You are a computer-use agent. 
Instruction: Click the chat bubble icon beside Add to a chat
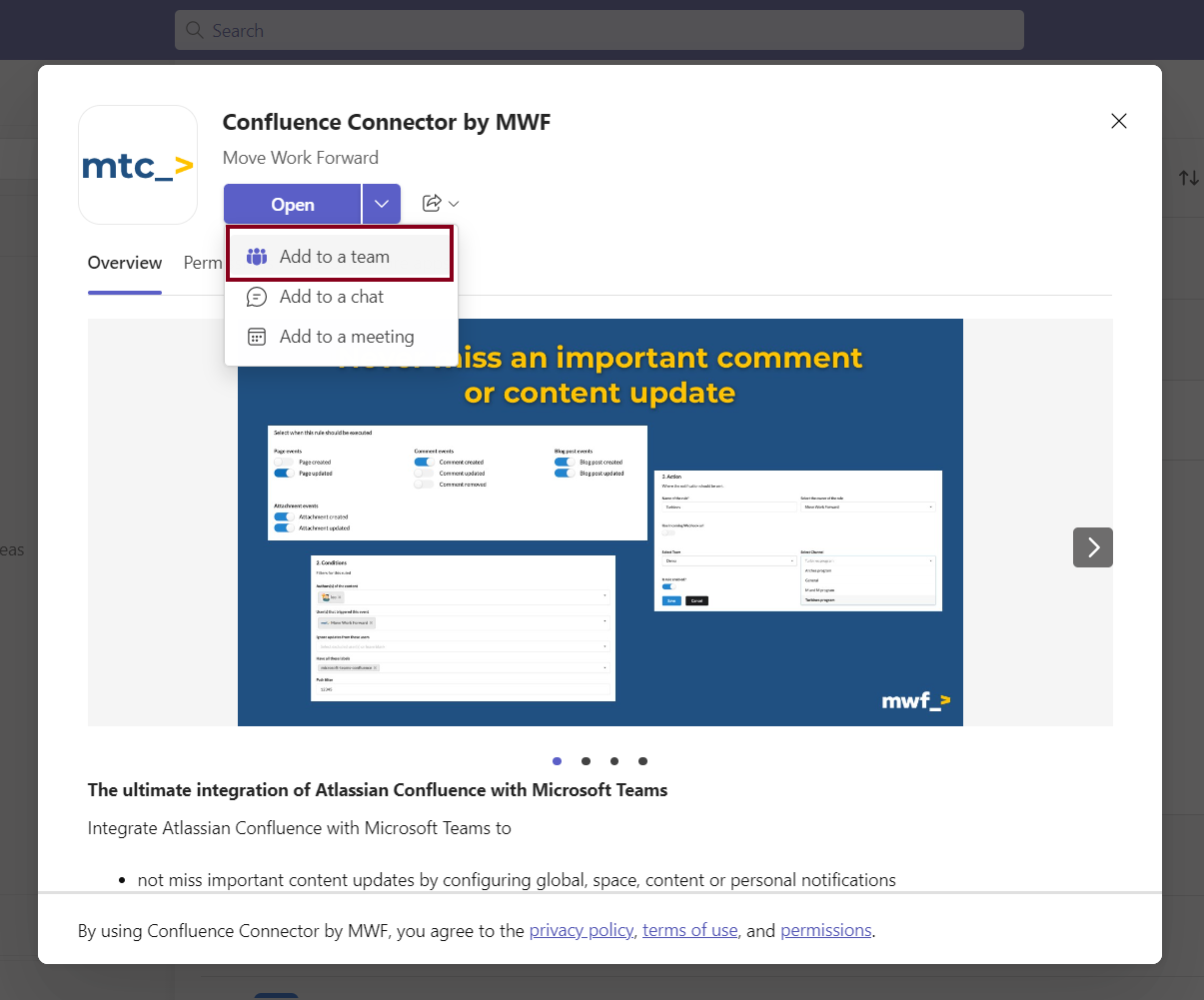click(x=257, y=297)
